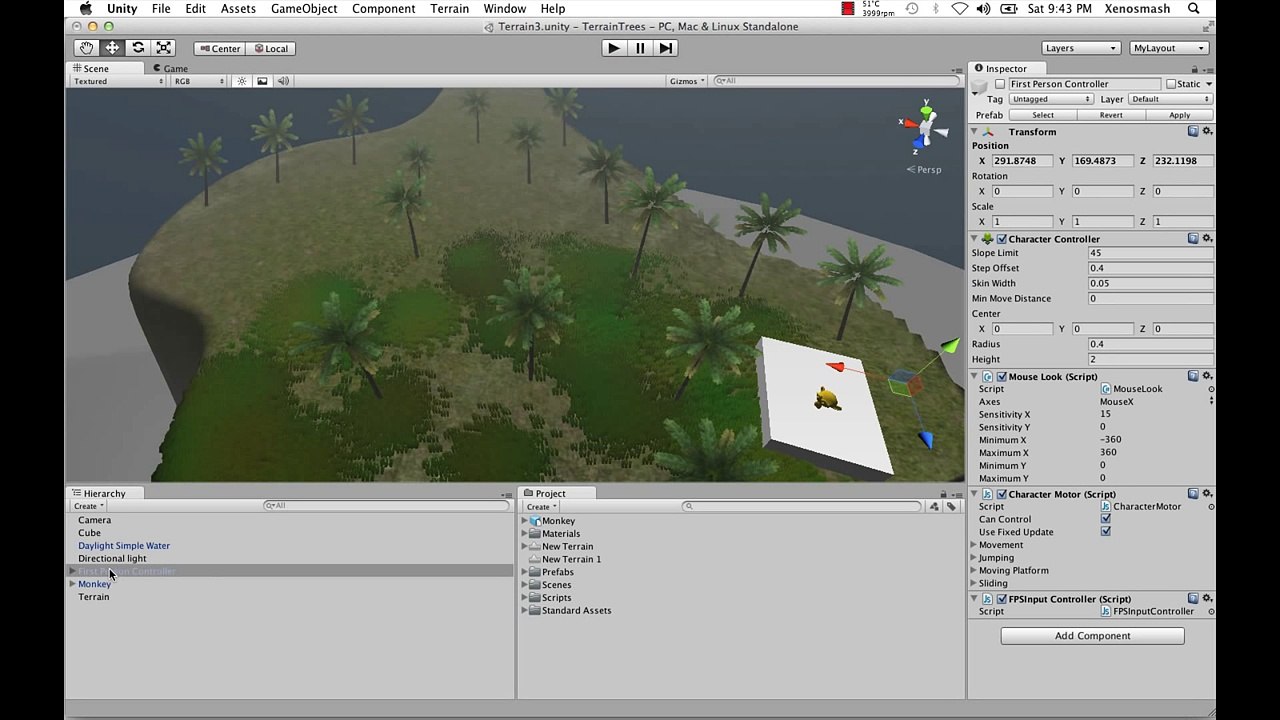The image size is (1280, 720).
Task: Select the Scale tool in toolbar
Action: coord(164,48)
